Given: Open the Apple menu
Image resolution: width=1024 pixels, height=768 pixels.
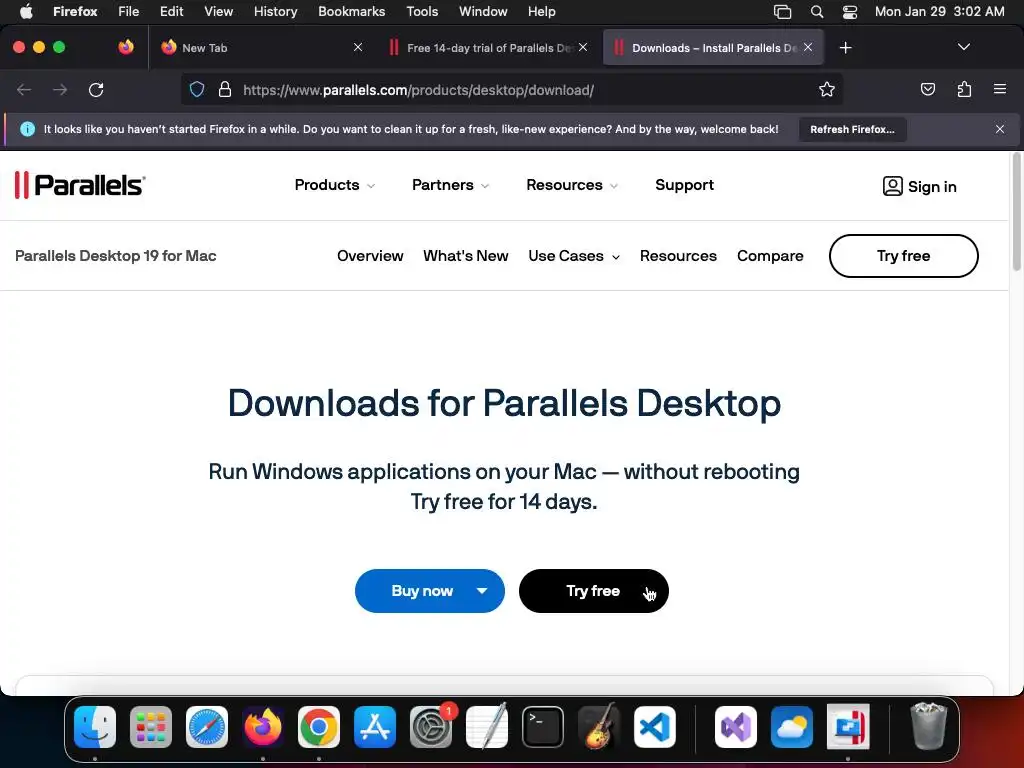Looking at the screenshot, I should 25,11.
